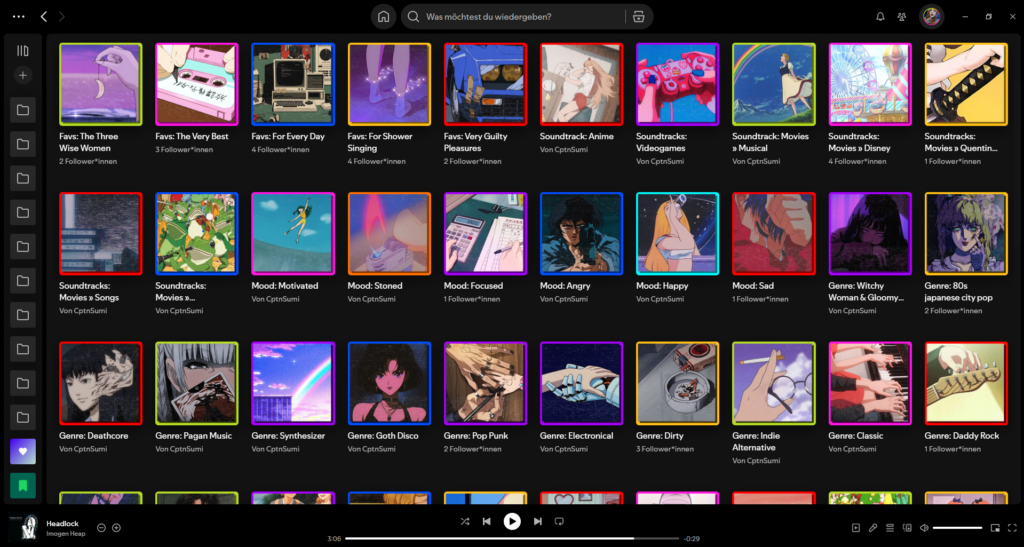Open the Liked Songs heart tile

(x=23, y=451)
